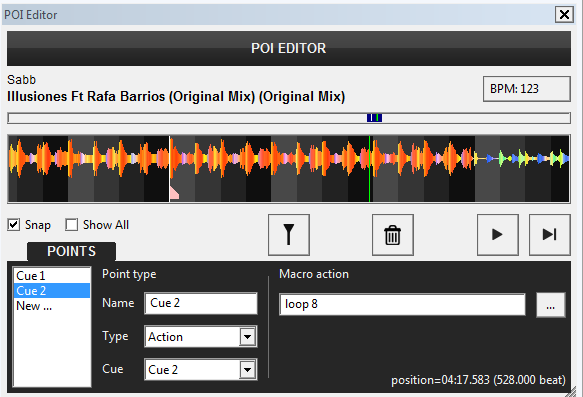This screenshot has height=397, width=583.
Task: Jump to next point with skip button
Action: 550,235
